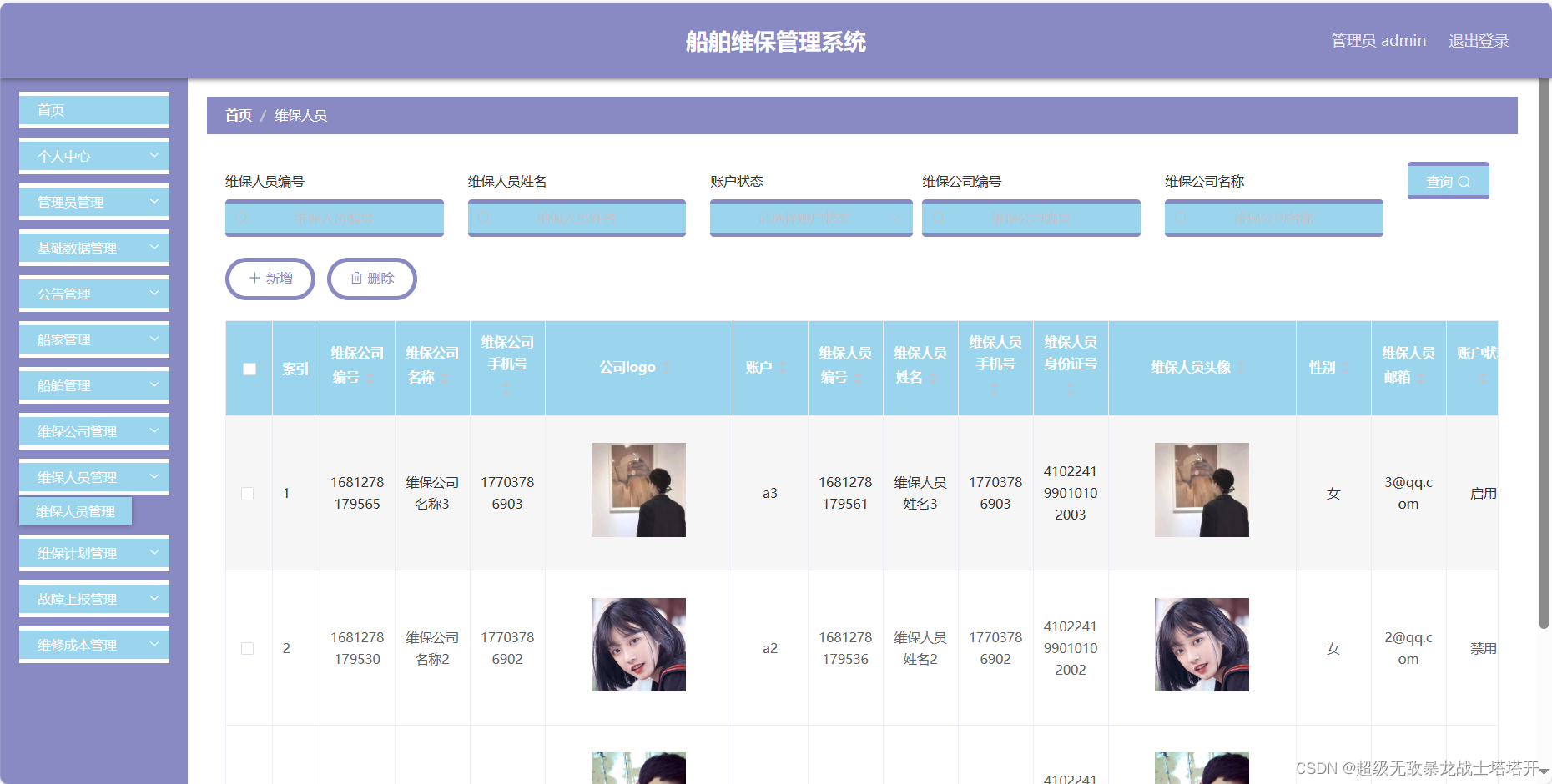Click the 船舶维保管理系统 header title
1552x784 pixels.
click(776, 42)
